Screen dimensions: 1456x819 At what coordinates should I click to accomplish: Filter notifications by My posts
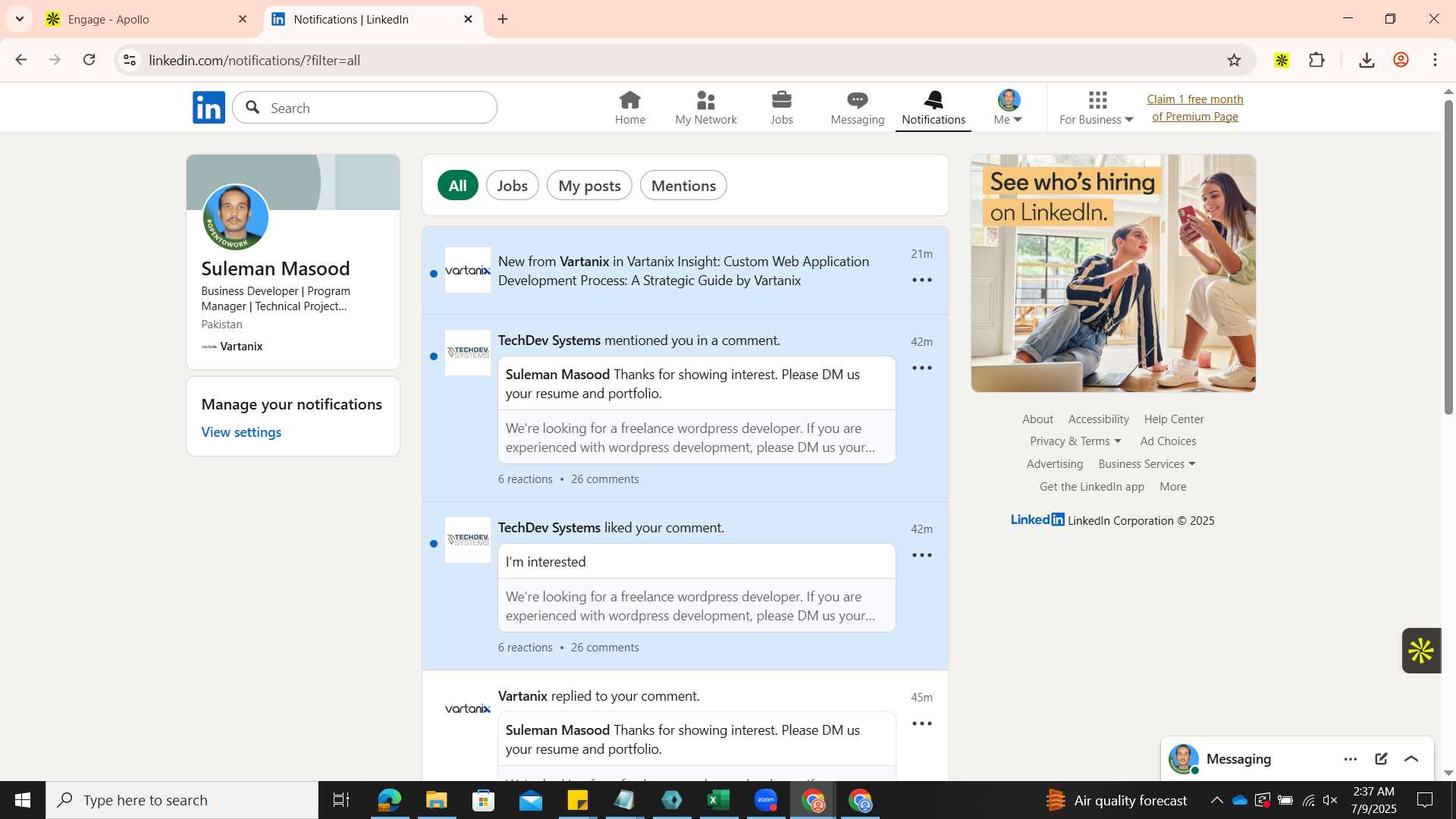coord(589,186)
